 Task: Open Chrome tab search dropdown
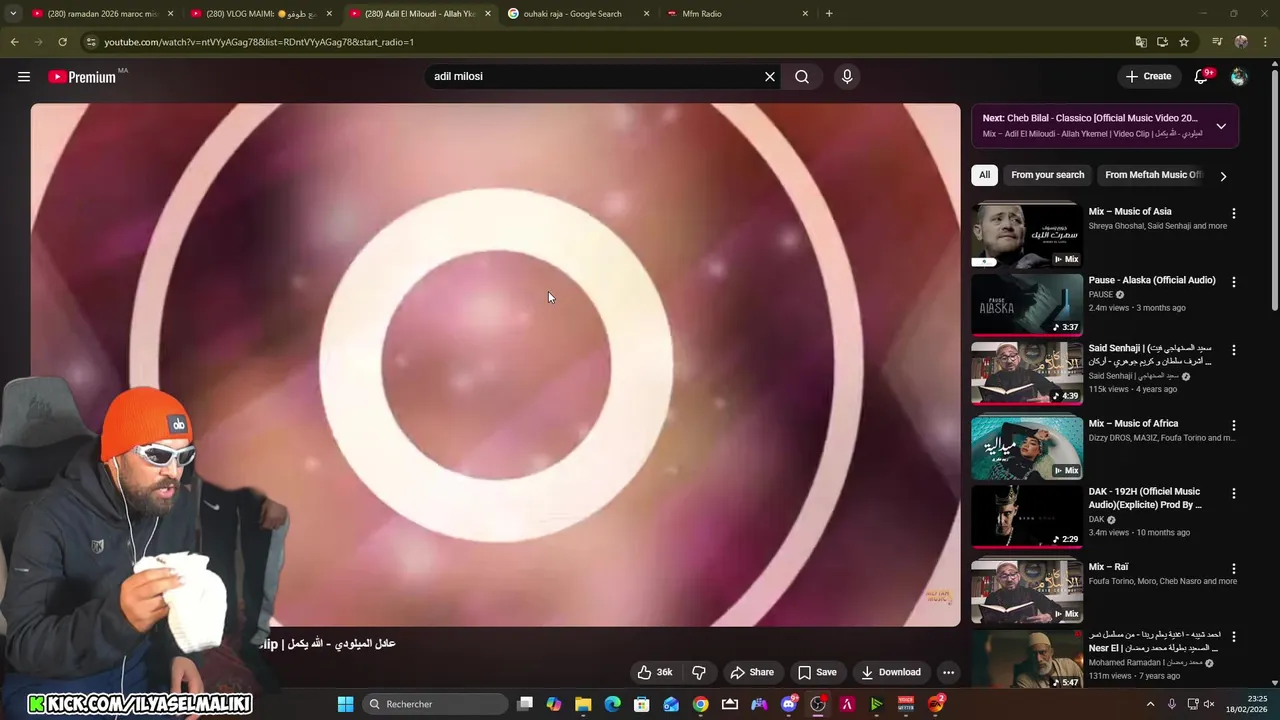pos(12,14)
